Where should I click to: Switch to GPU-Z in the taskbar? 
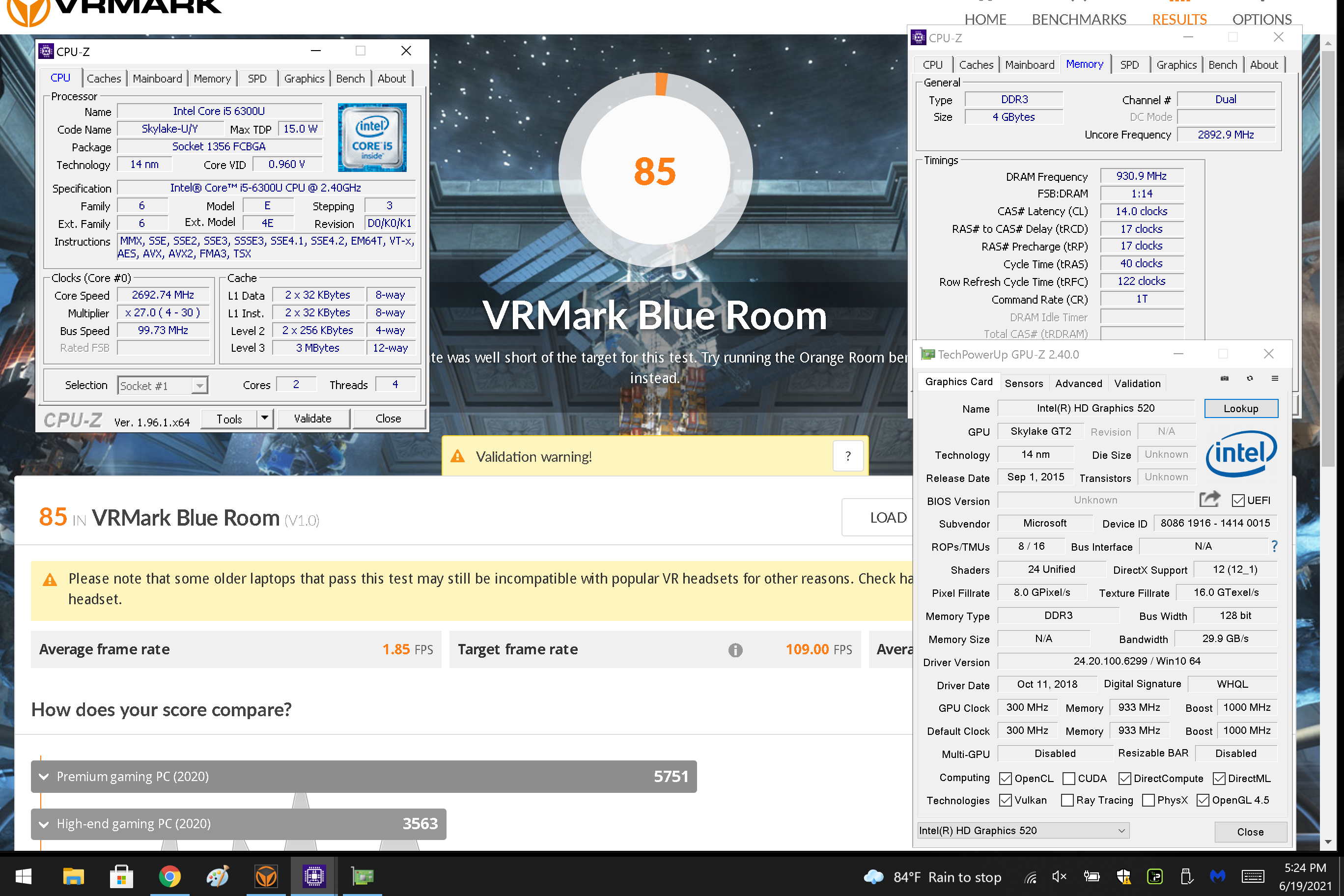(363, 876)
